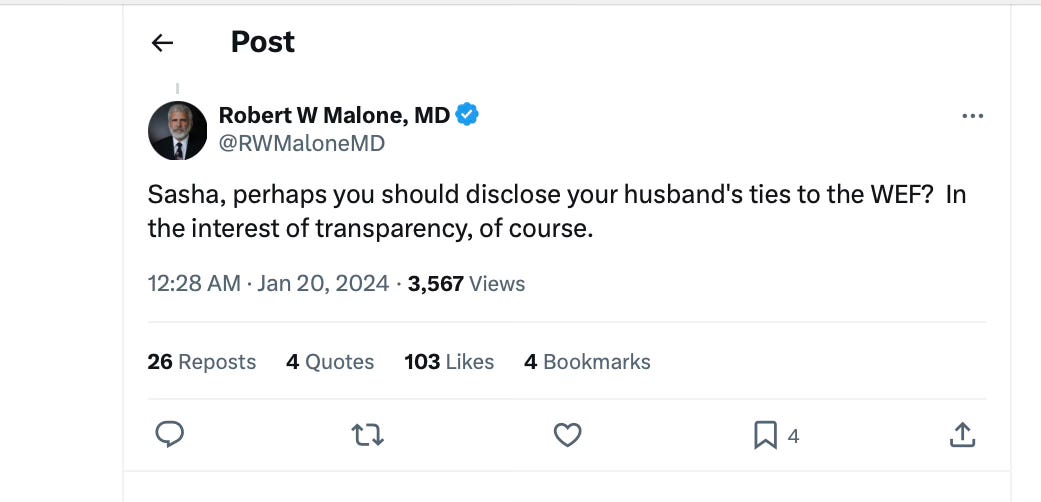Click the blue verified badge
The image size is (1041, 502).
tap(467, 115)
